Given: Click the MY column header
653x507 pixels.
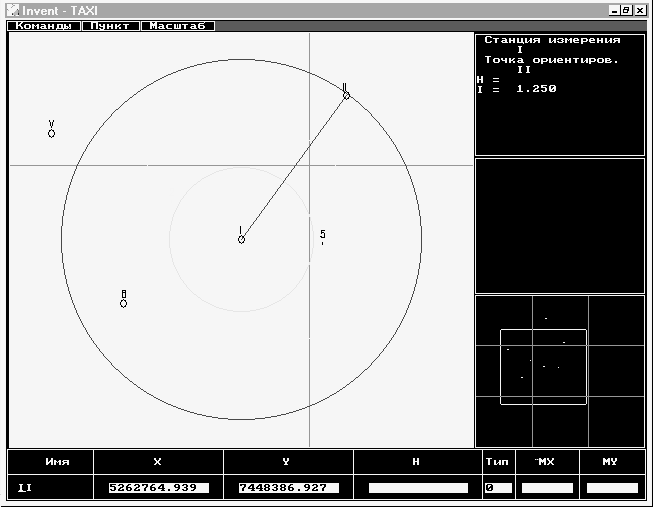Looking at the screenshot, I should click(610, 462).
